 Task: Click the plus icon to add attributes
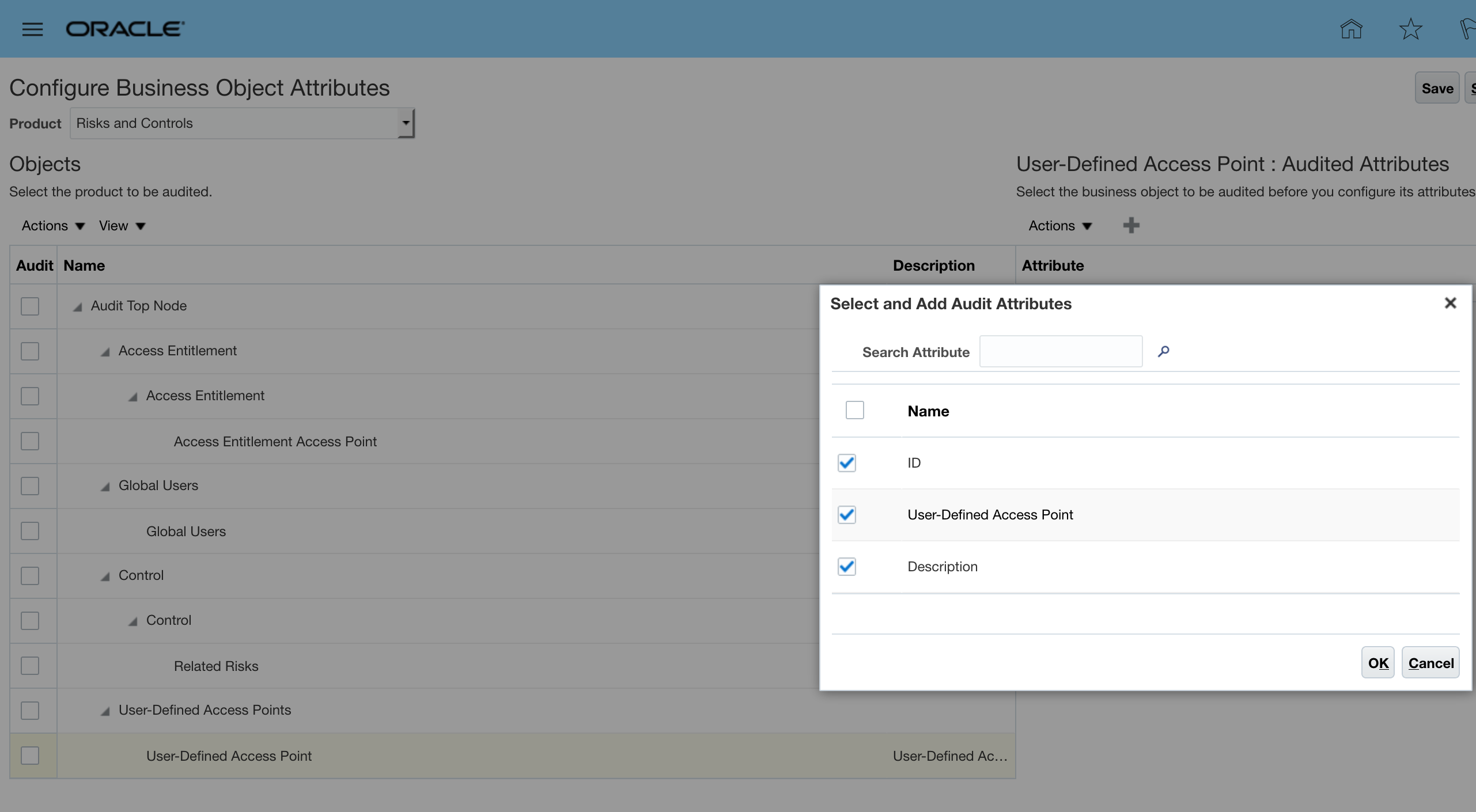pyautogui.click(x=1131, y=225)
